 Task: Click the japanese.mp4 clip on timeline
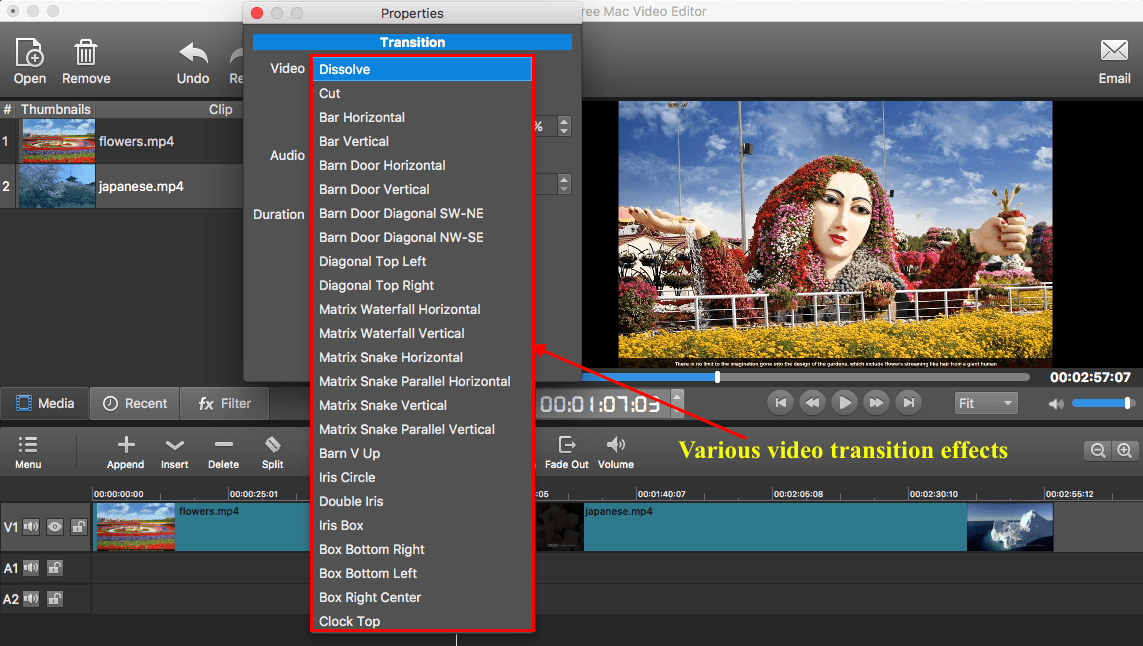(x=795, y=526)
